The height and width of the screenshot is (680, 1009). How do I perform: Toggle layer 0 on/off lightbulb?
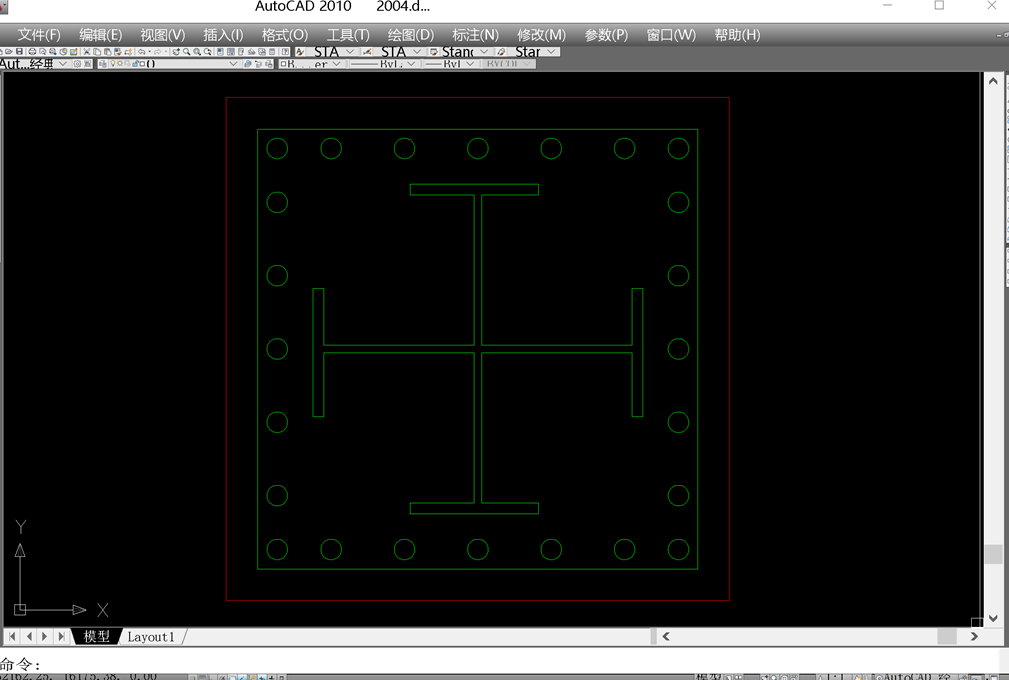113,64
